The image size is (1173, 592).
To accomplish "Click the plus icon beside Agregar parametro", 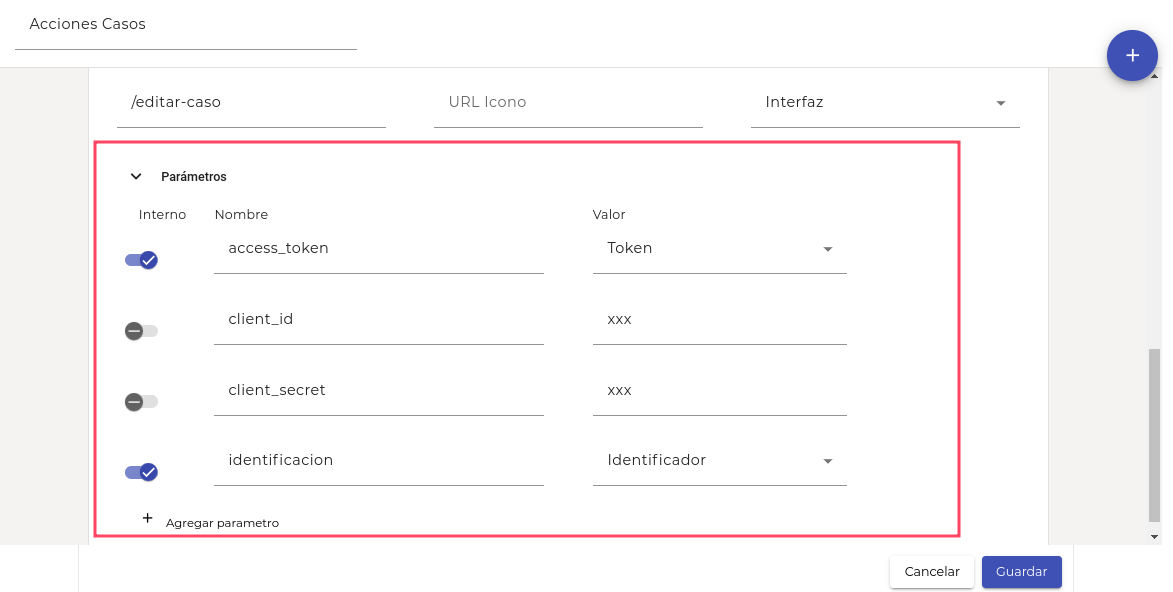I will tap(148, 519).
